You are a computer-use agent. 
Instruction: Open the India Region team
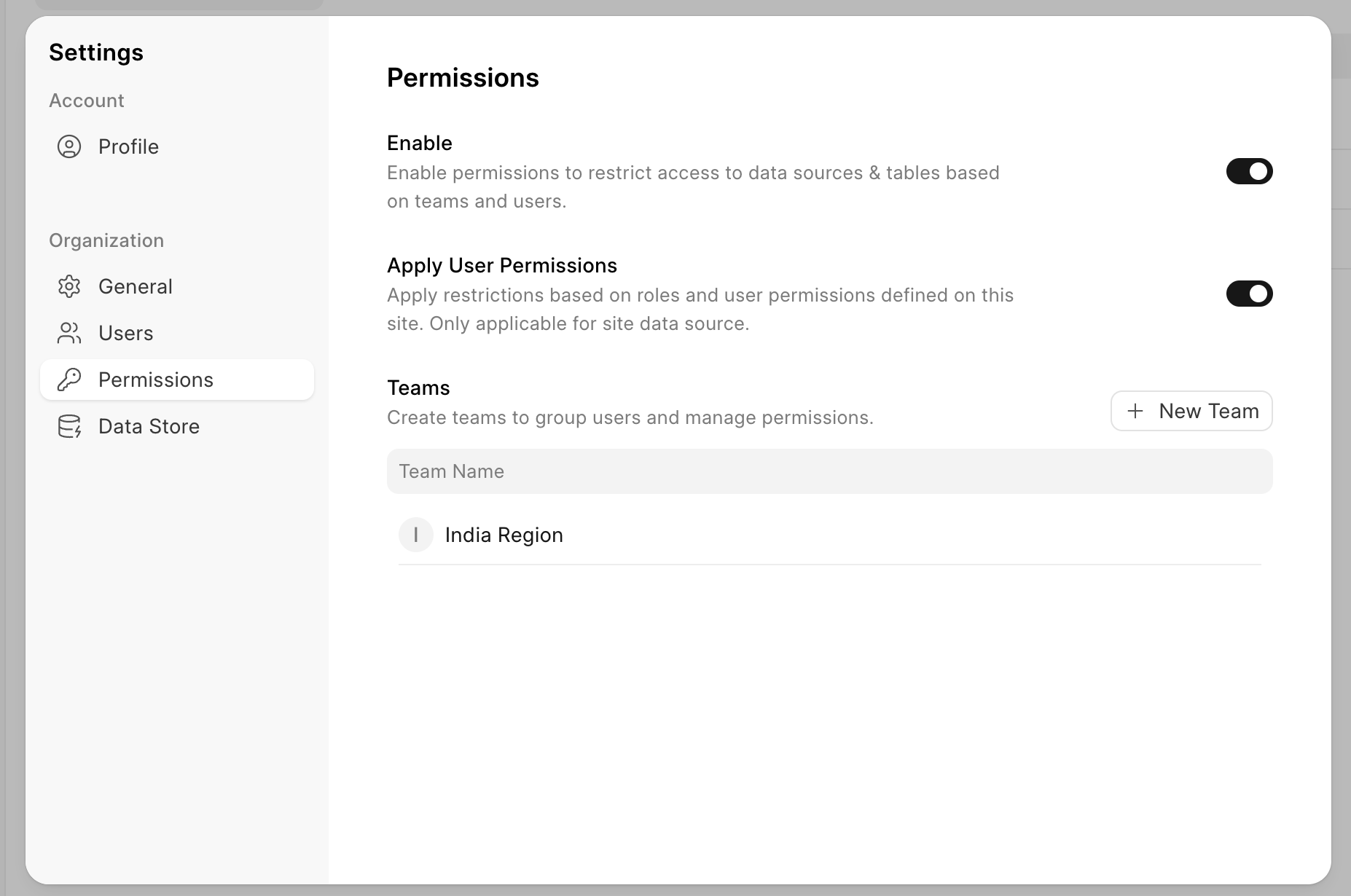pyautogui.click(x=829, y=535)
